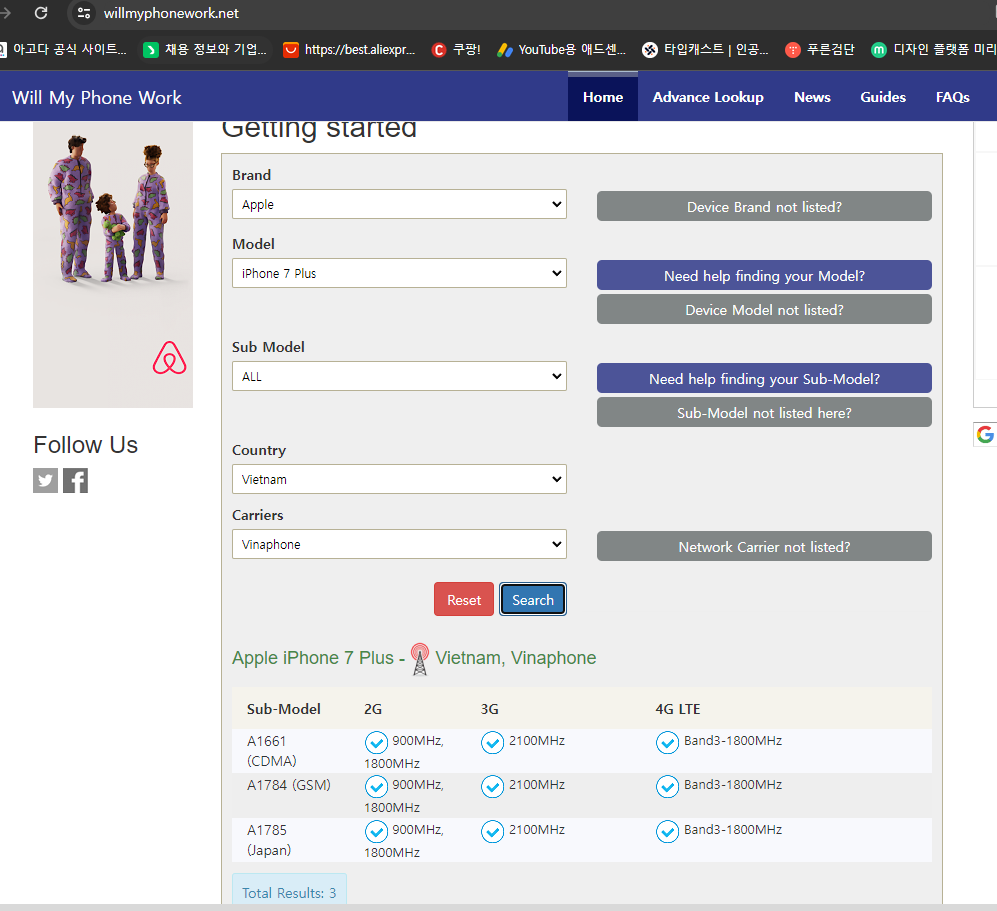The width and height of the screenshot is (997, 911).
Task: Click the A1784 2G checkmark icon
Action: pos(376,786)
